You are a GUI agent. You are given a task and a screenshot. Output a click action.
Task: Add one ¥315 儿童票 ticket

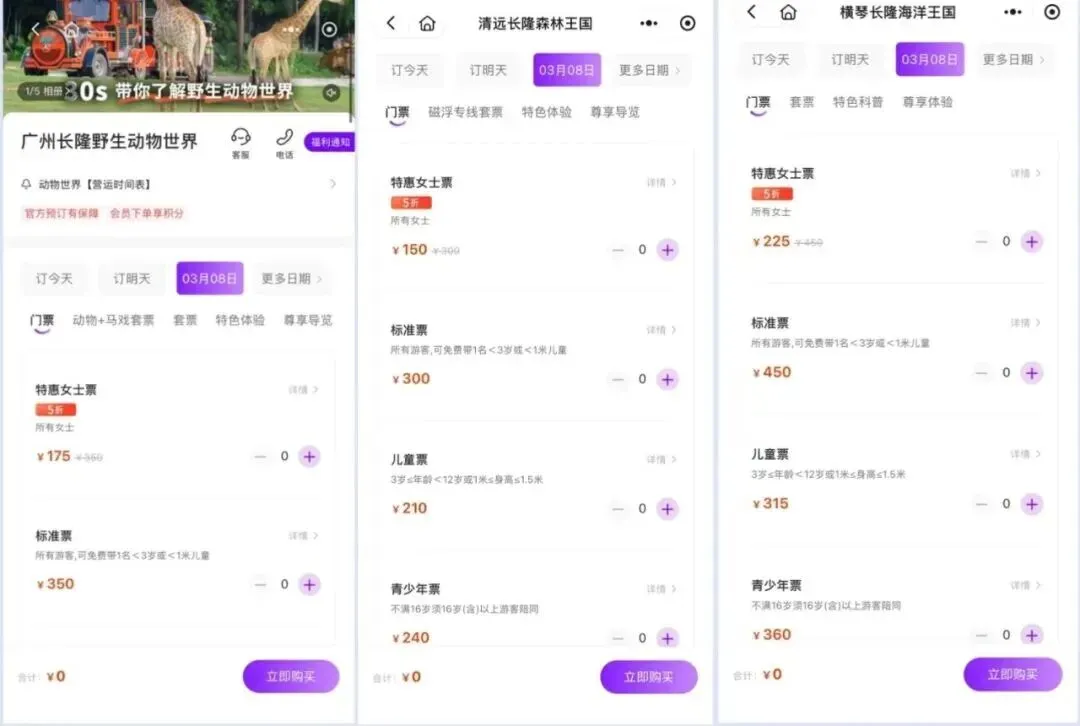pos(1031,504)
